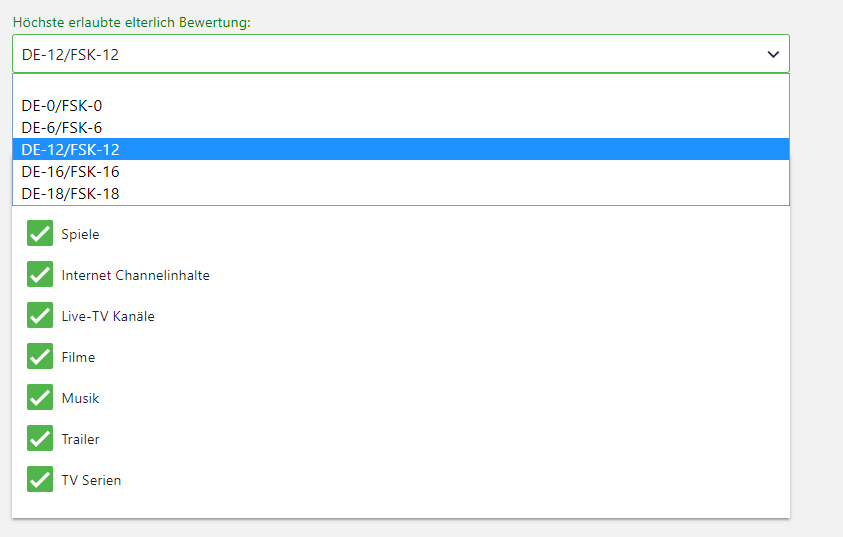Click the TV Serien label text
Screen dimensions: 843x537
tap(91, 480)
